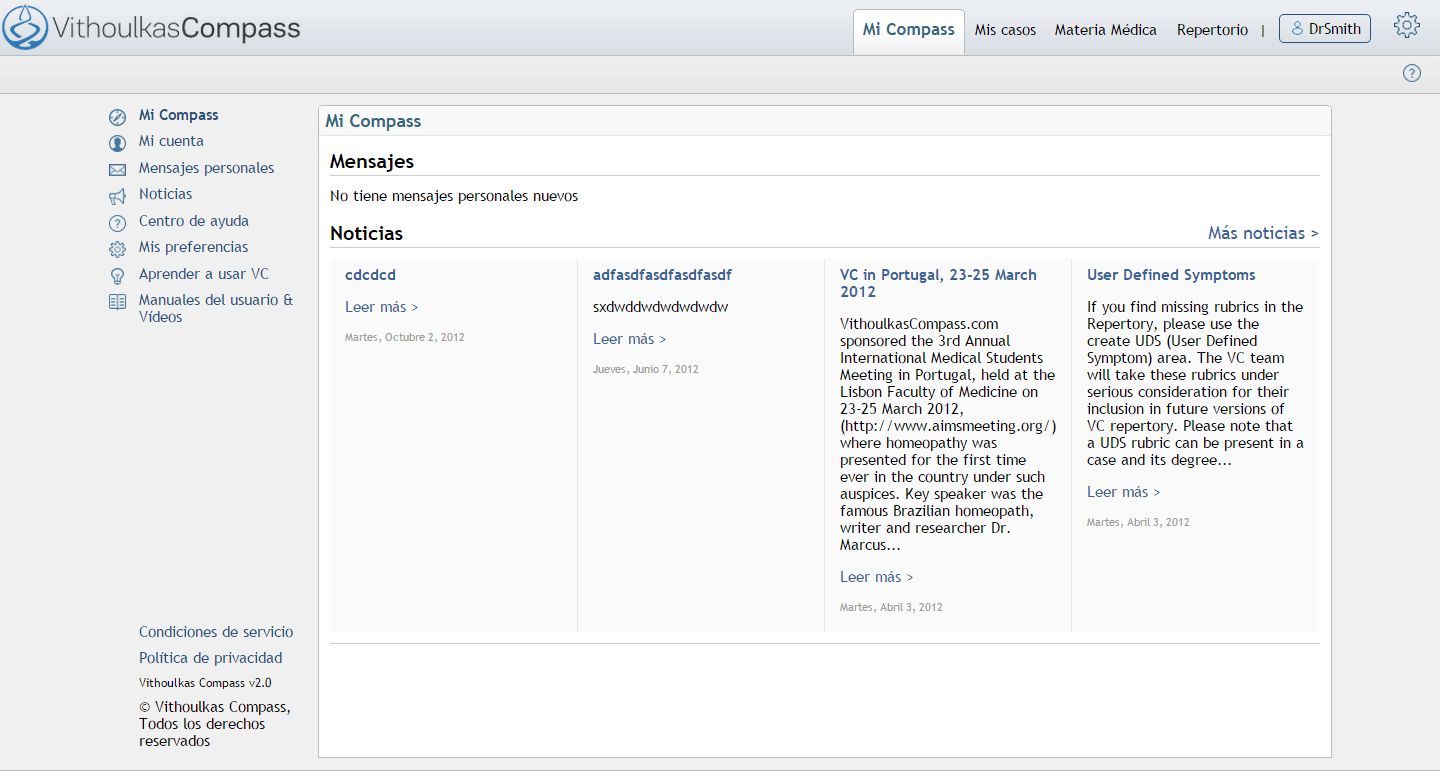This screenshot has height=771, width=1441.
Task: Open the Repertorio tab
Action: pyautogui.click(x=1212, y=30)
